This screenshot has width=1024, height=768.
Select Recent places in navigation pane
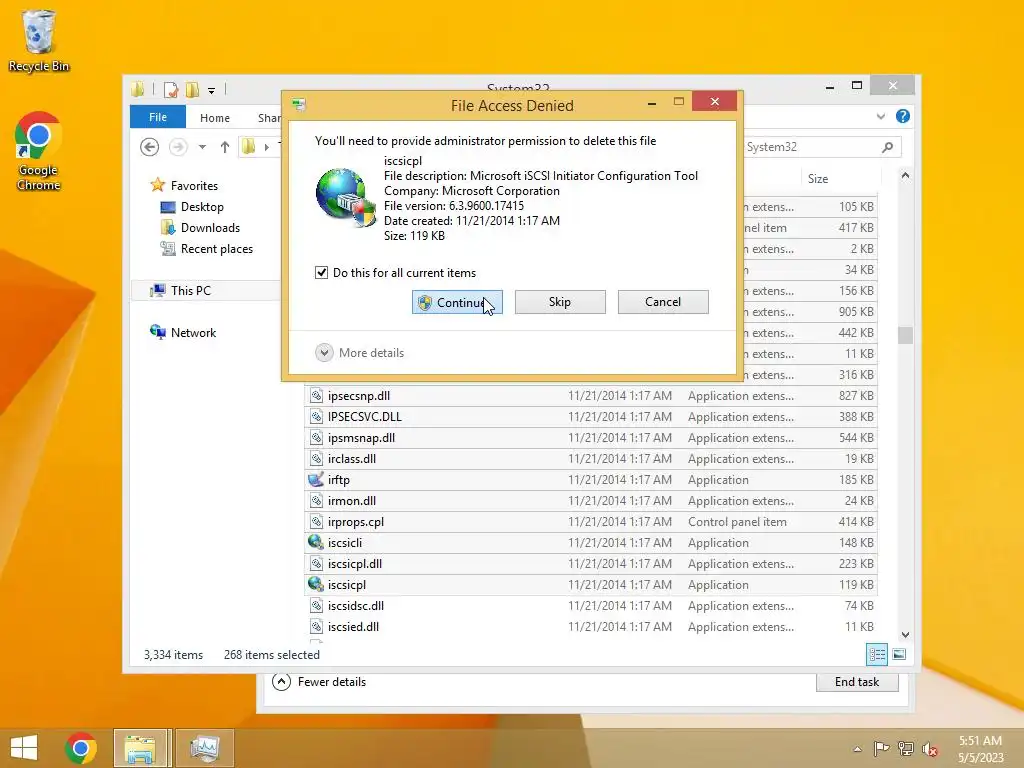[216, 248]
